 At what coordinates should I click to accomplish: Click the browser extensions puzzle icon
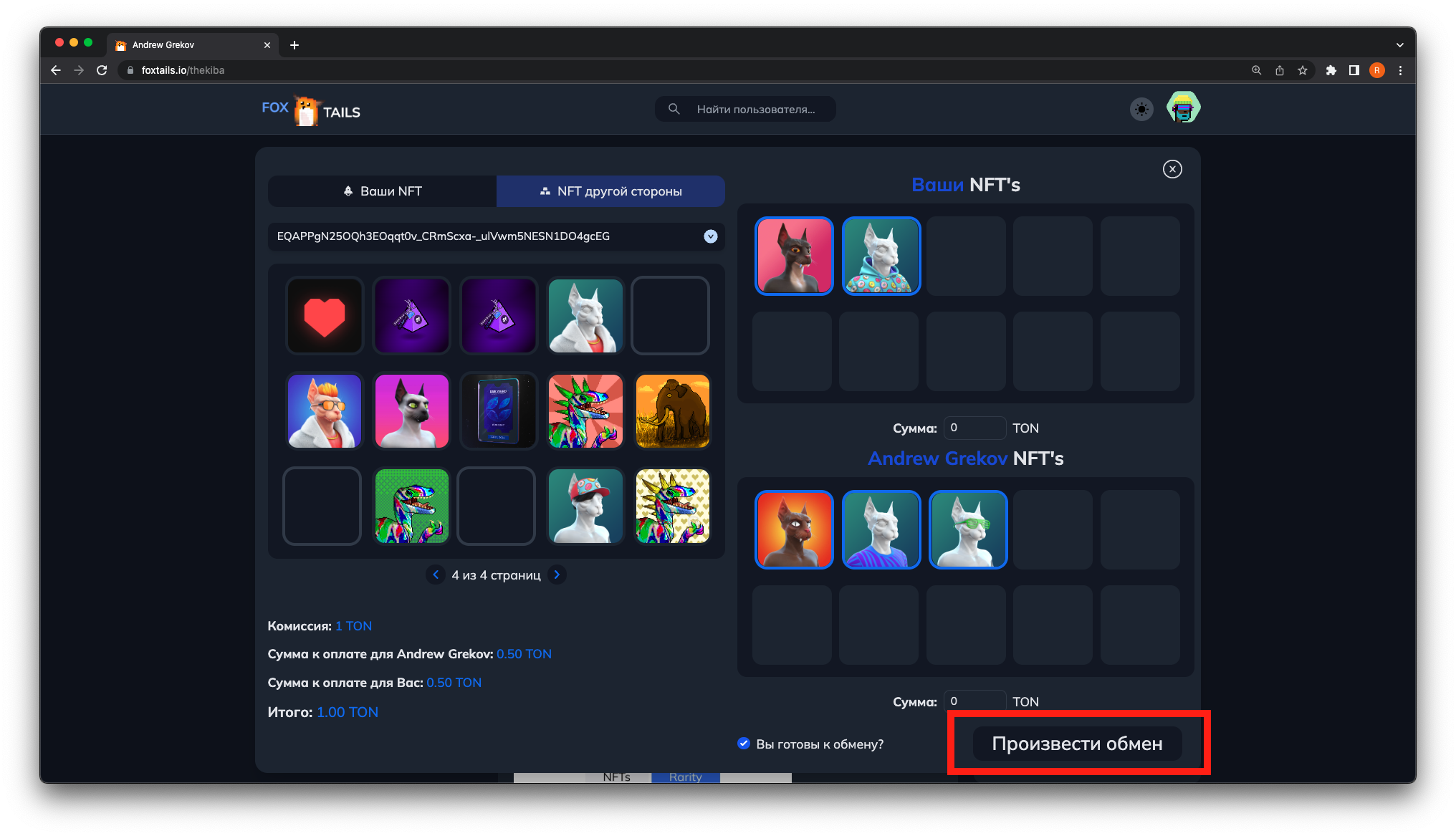[x=1331, y=70]
